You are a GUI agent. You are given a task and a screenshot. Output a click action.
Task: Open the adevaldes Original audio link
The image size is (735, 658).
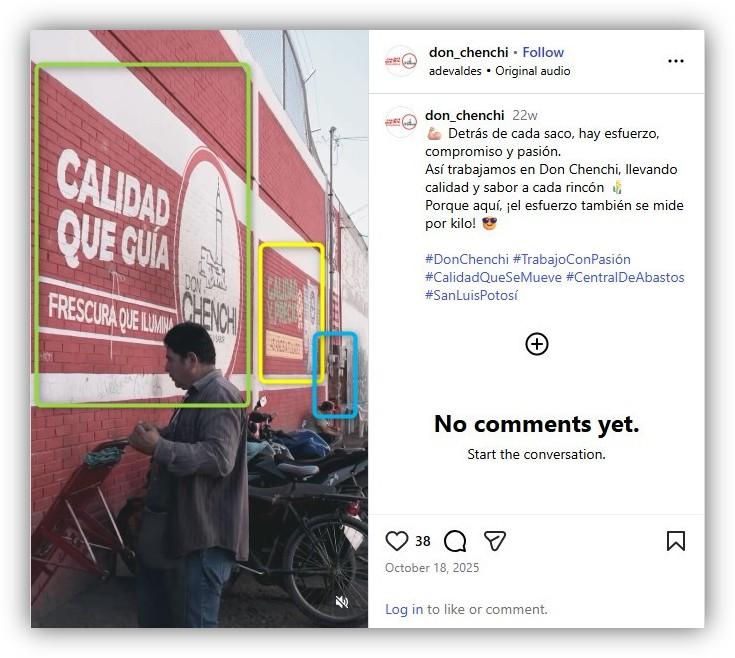499,71
